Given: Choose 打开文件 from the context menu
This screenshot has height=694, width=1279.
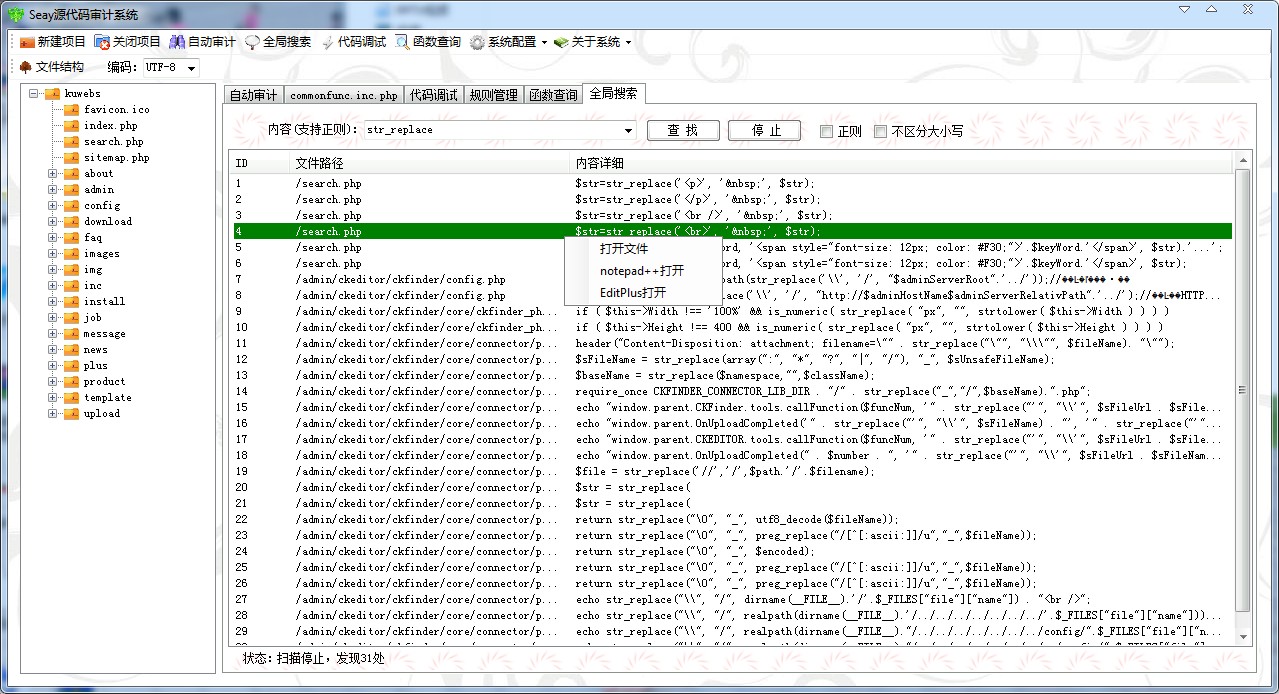Looking at the screenshot, I should [x=624, y=248].
